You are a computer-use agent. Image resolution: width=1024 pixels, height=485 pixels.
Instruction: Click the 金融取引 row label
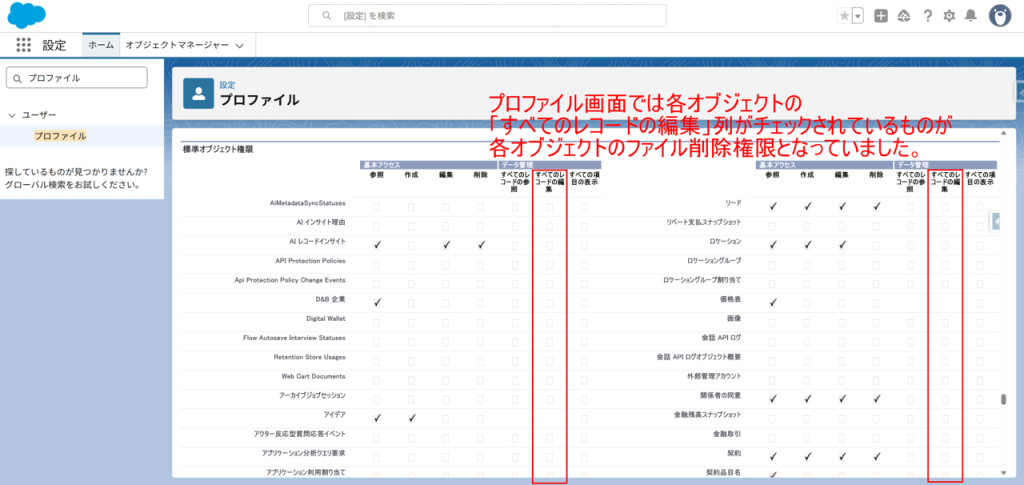click(x=727, y=433)
